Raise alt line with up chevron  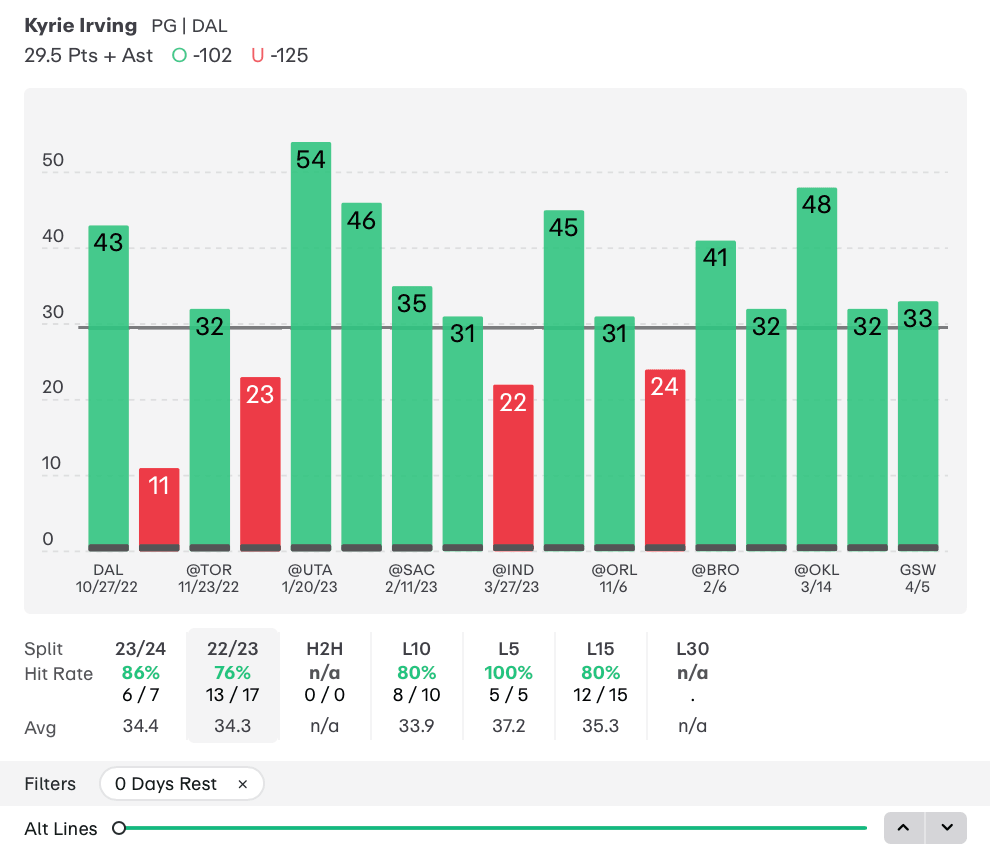pos(904,828)
